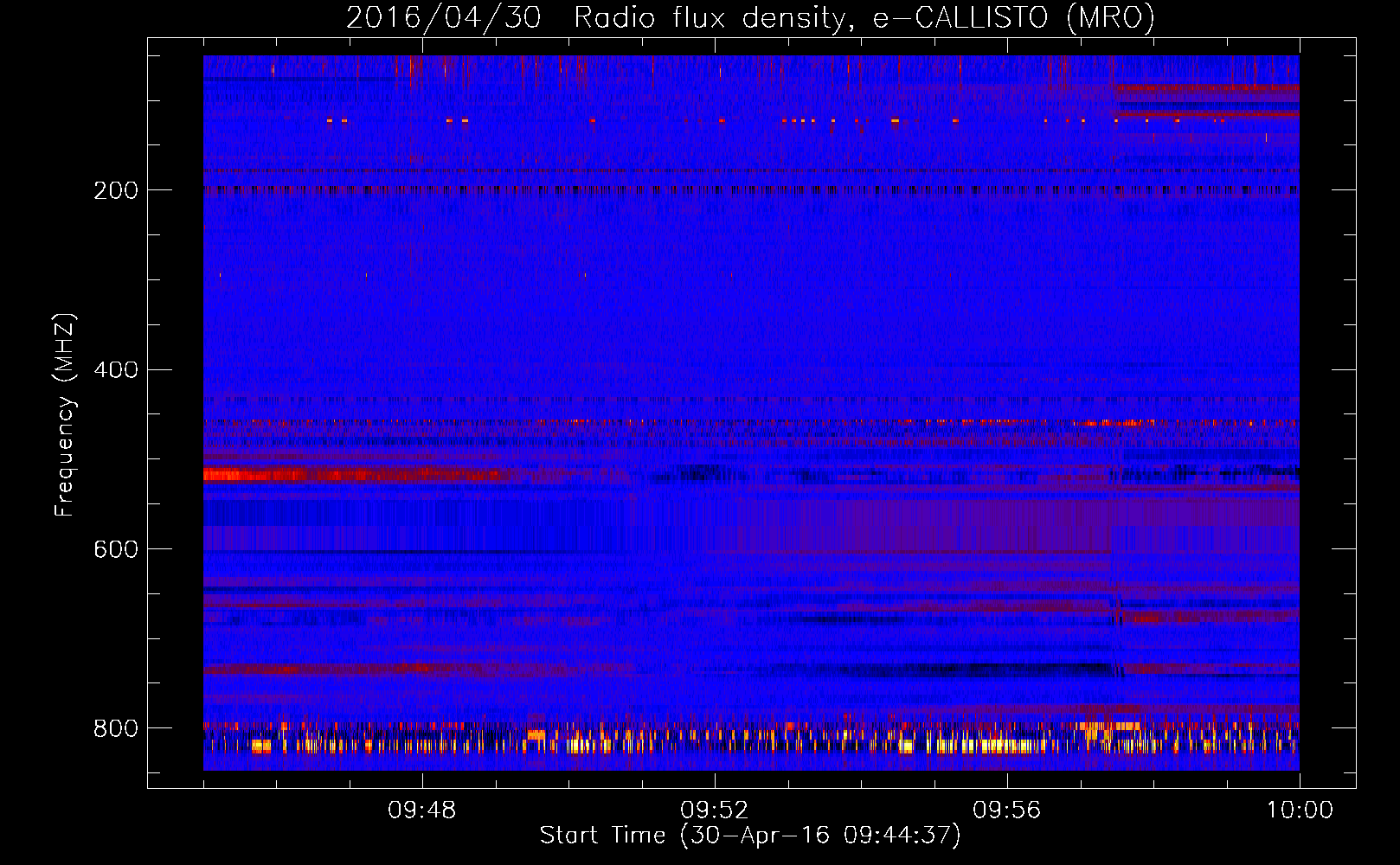Click the 200 frequency tick label

[x=116, y=190]
